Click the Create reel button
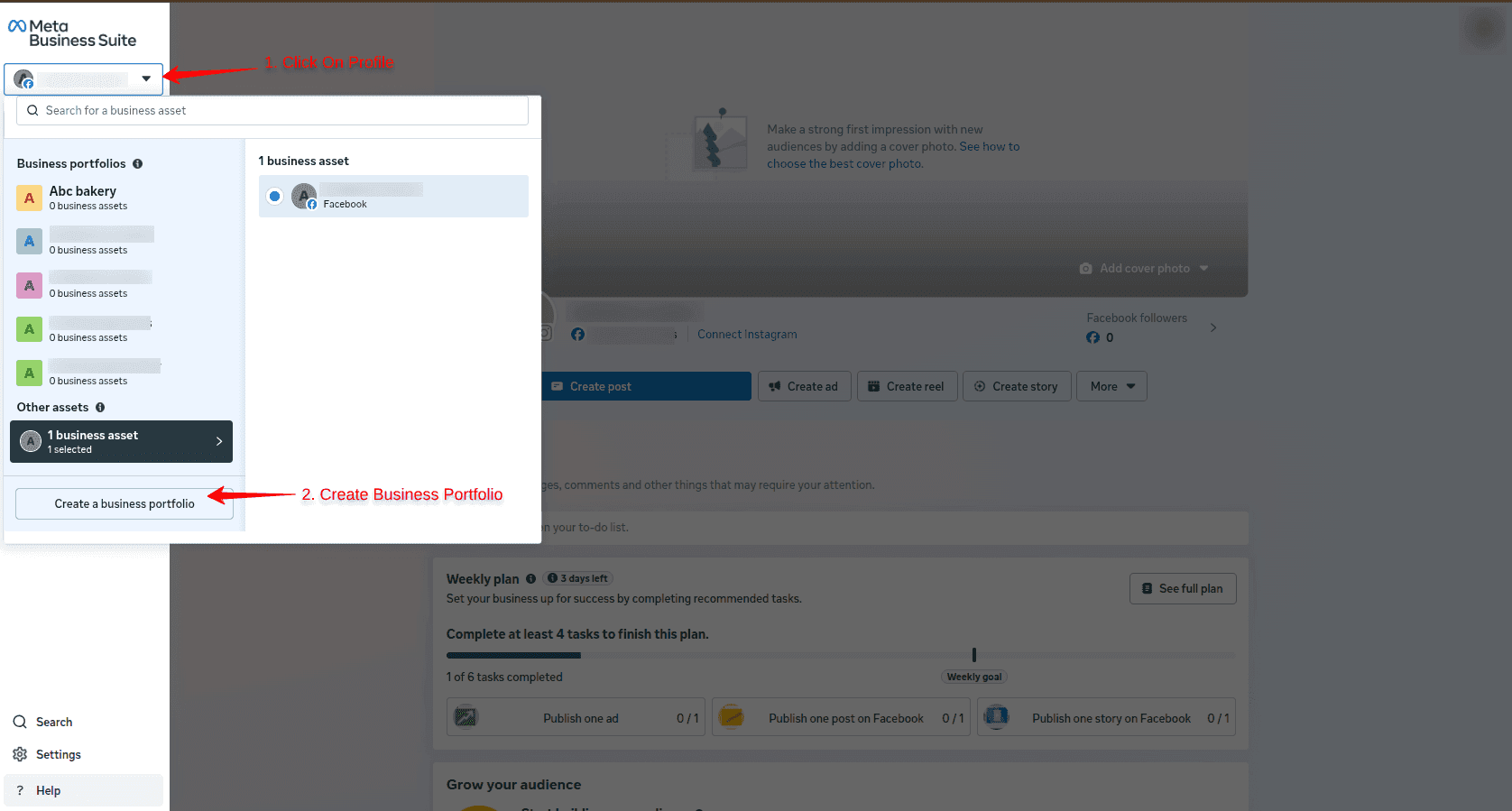 [907, 386]
